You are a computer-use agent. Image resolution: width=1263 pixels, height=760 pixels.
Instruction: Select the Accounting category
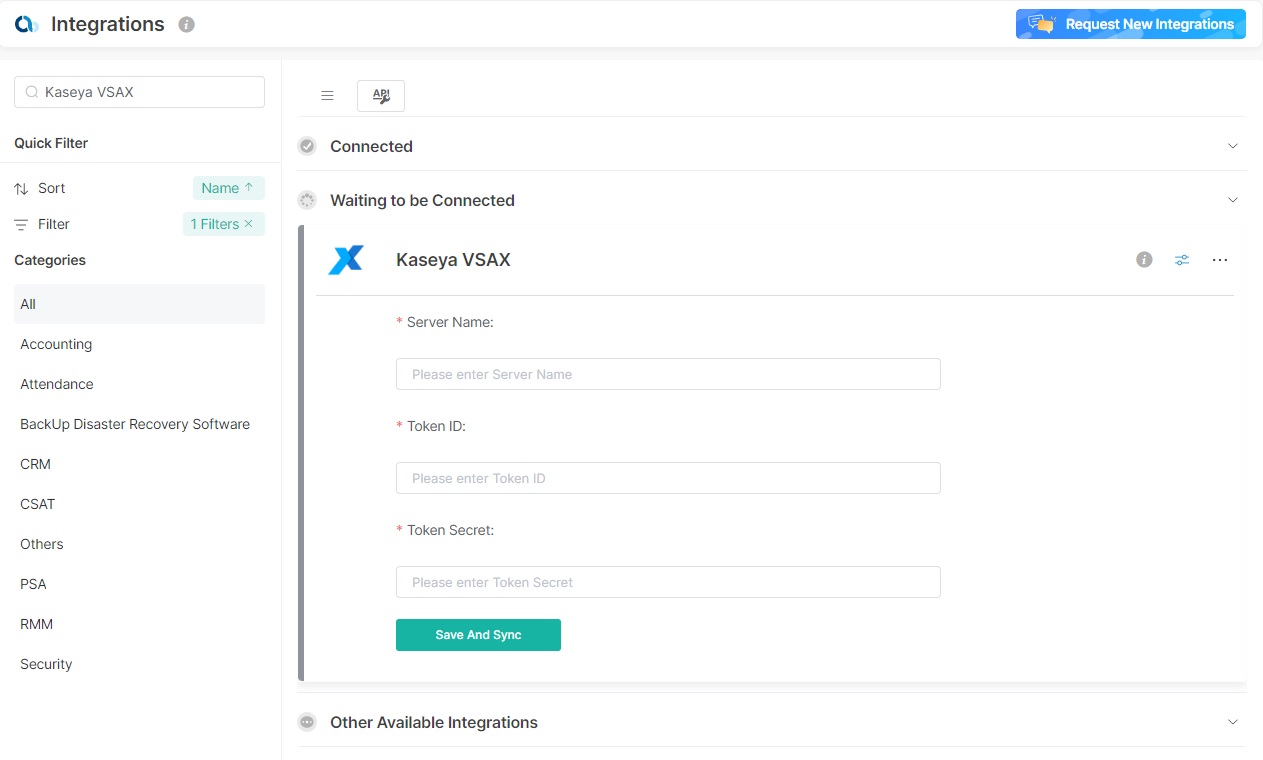(x=56, y=344)
